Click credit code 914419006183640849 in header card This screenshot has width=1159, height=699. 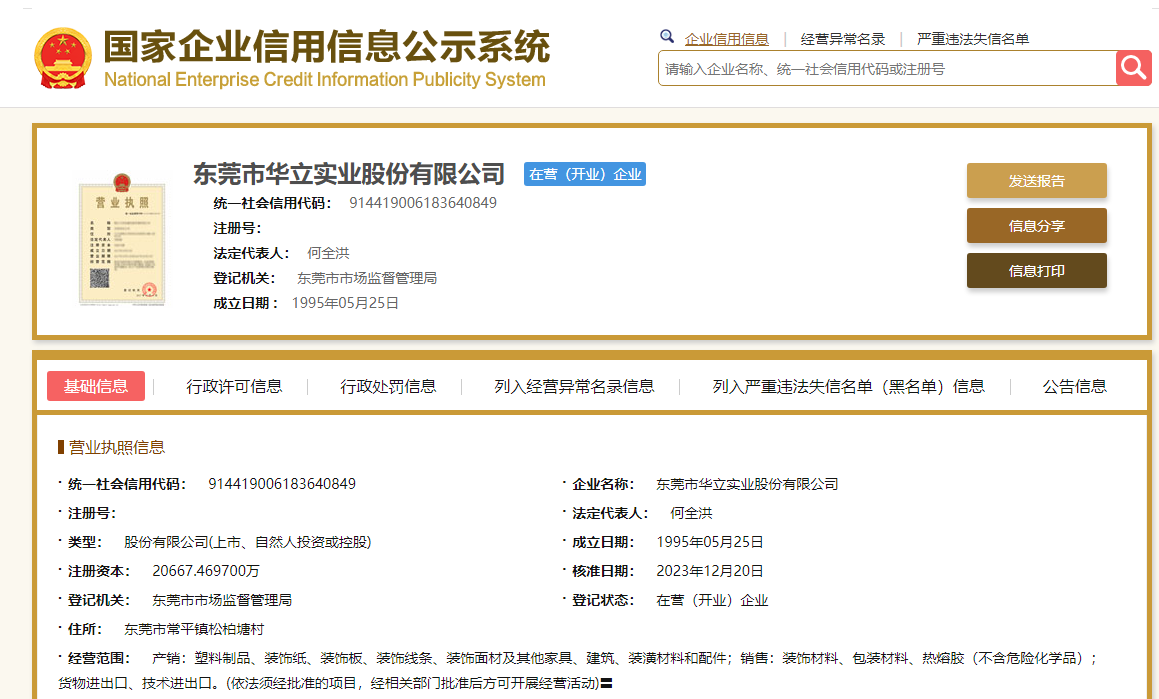(x=423, y=203)
